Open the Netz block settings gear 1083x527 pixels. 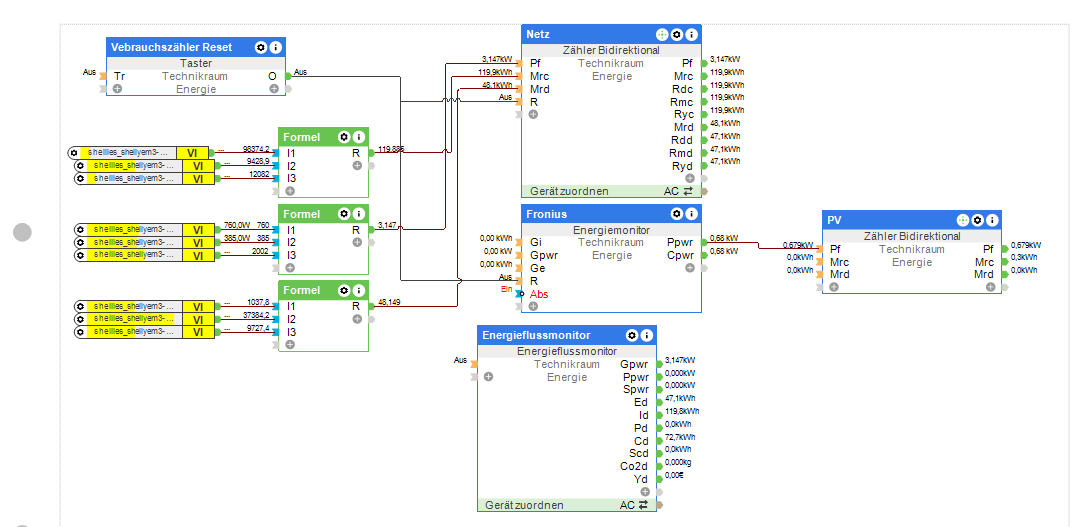point(676,34)
